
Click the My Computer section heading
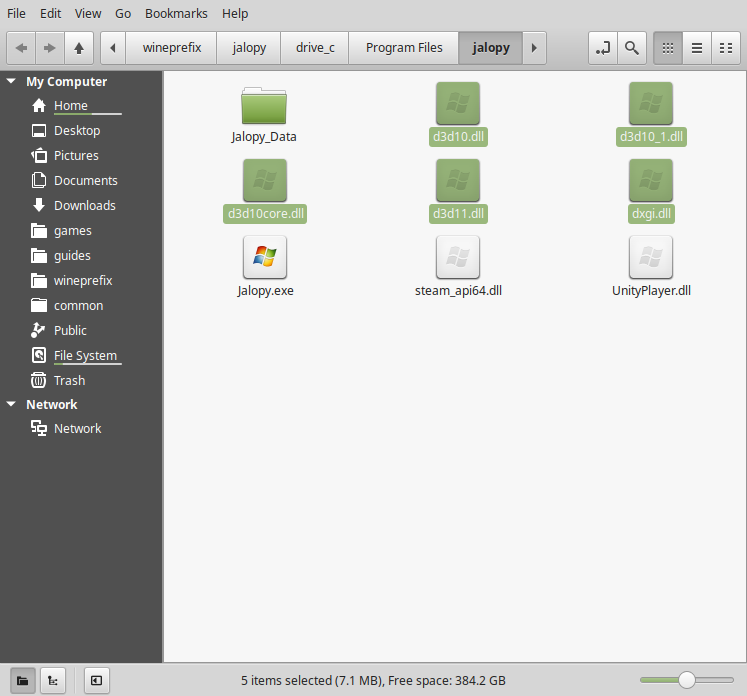[x=67, y=81]
